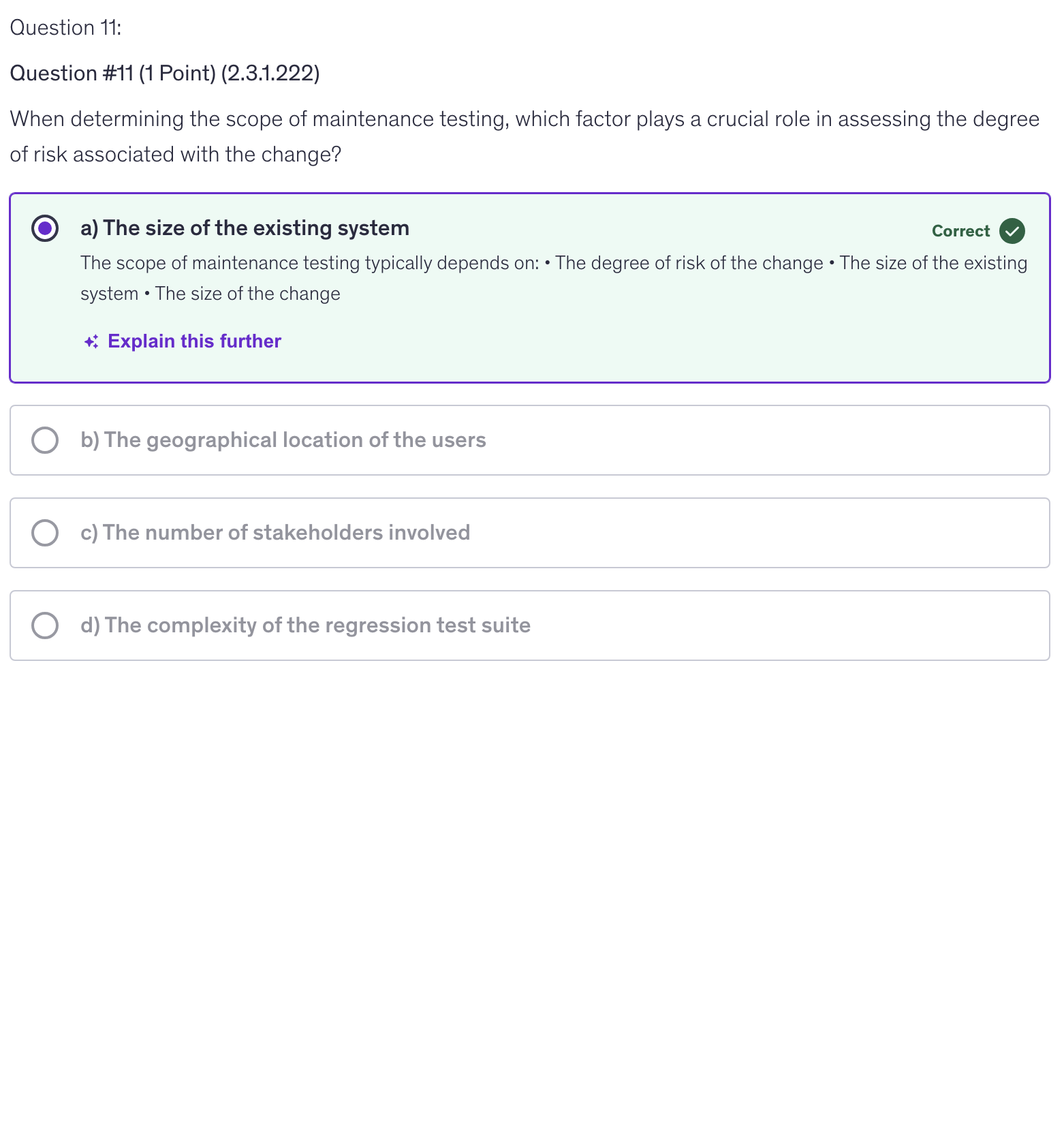Click the Question 11 heading

(x=65, y=28)
